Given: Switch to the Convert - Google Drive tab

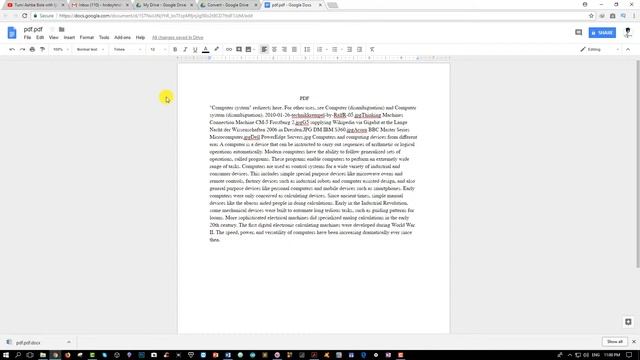Looking at the screenshot, I should pos(228,5).
